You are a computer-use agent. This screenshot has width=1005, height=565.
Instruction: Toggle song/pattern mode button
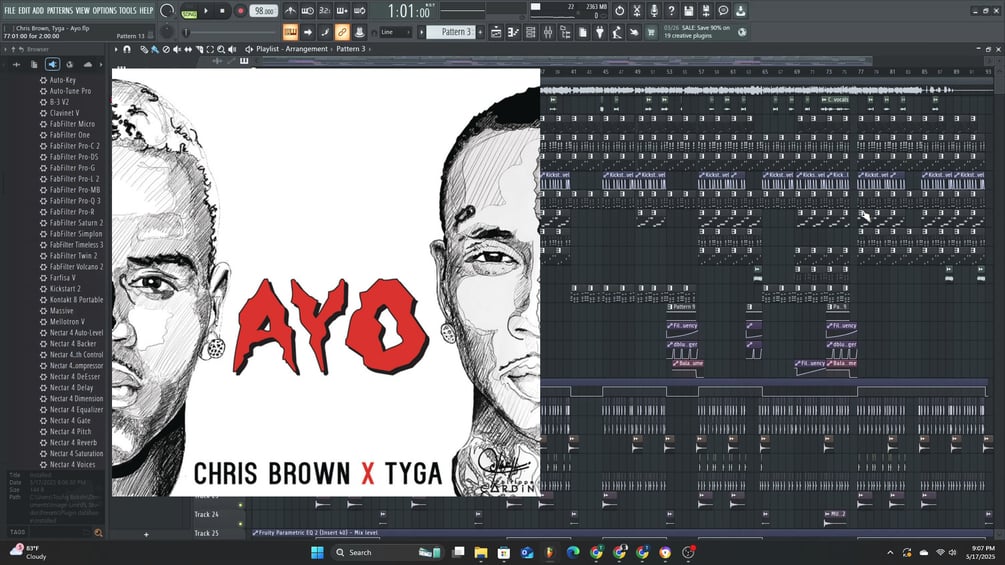(189, 12)
